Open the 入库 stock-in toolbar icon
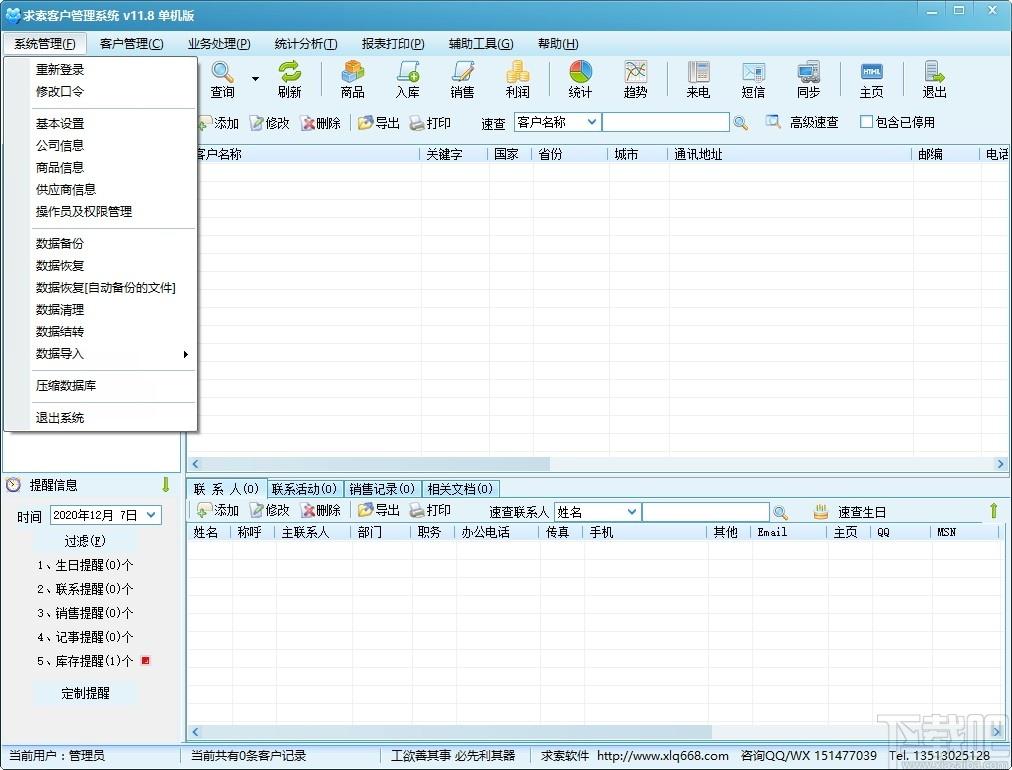The width and height of the screenshot is (1012, 770). [x=408, y=79]
